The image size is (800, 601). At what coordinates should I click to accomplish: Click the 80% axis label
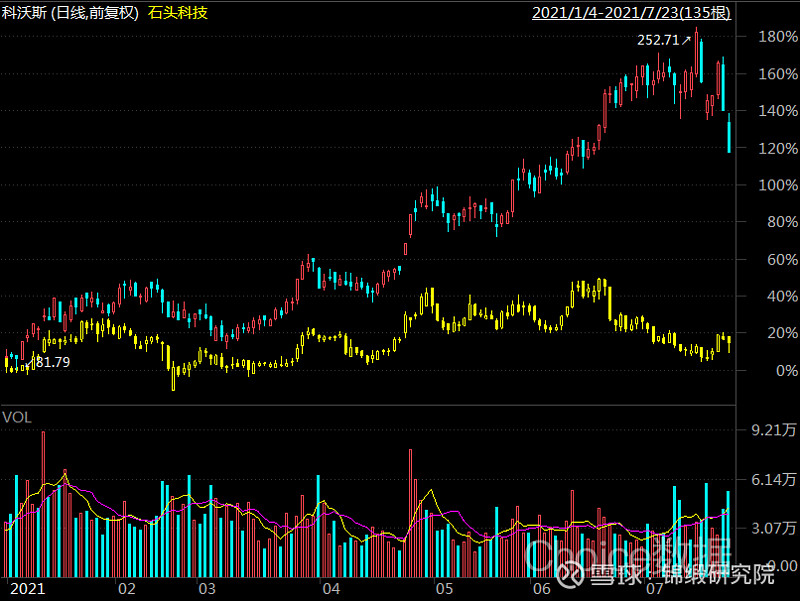[782, 222]
